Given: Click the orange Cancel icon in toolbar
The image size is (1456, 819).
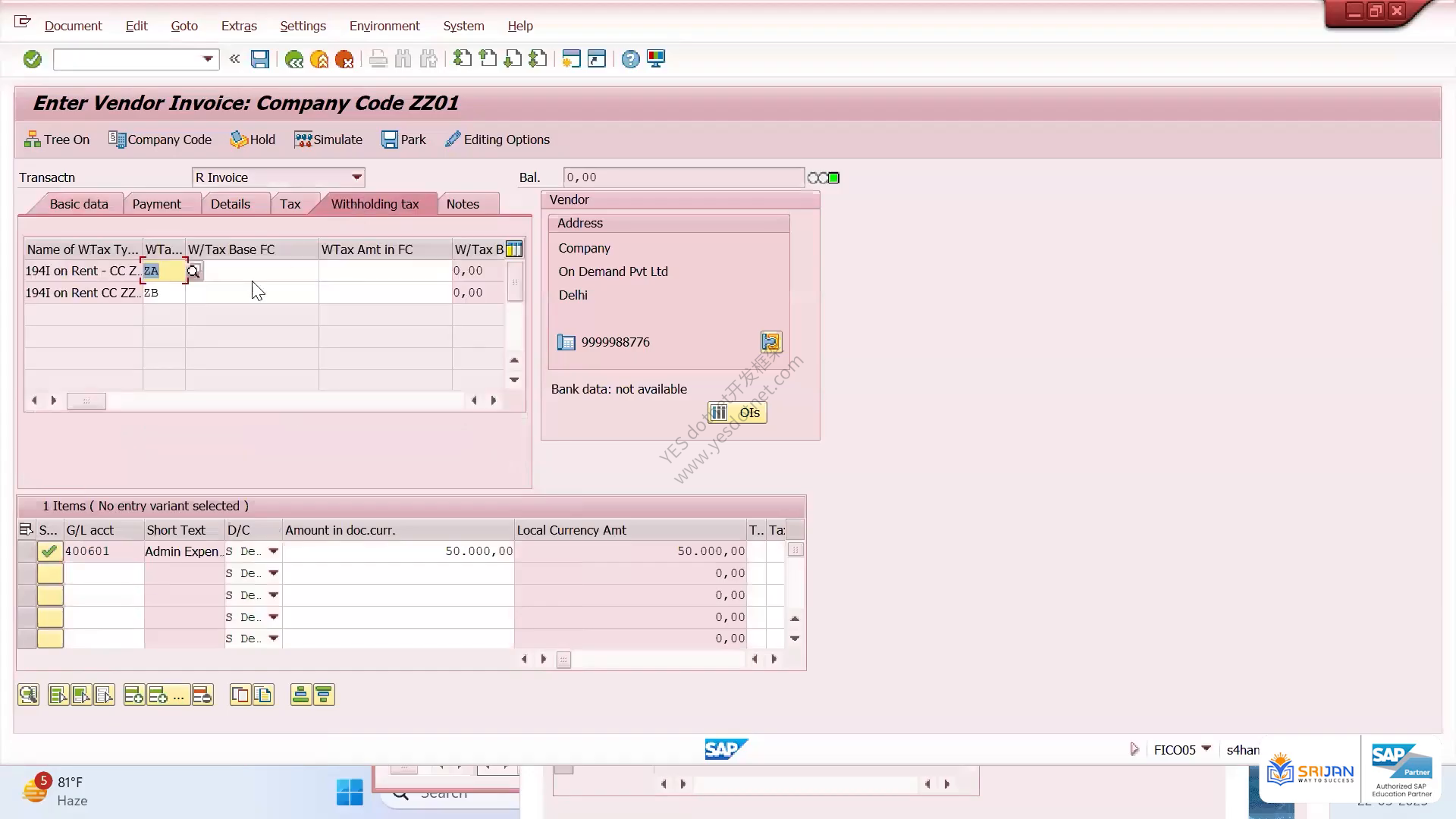Looking at the screenshot, I should coord(344,59).
